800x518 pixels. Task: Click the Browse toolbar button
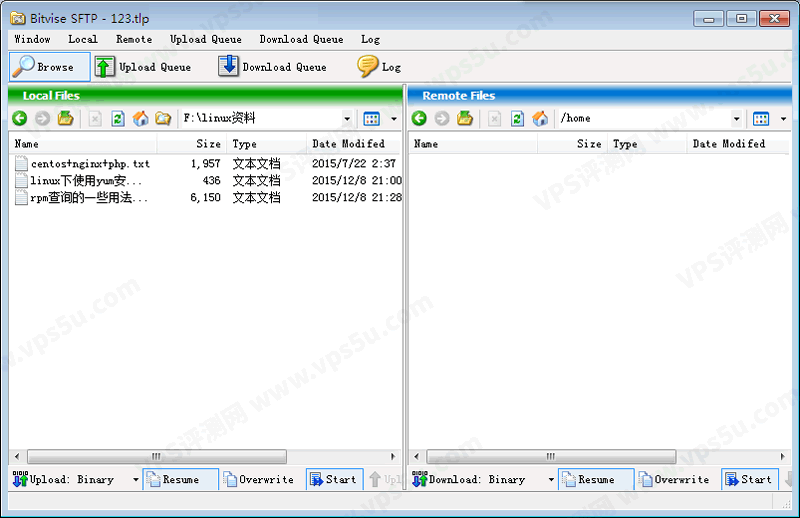[49, 67]
